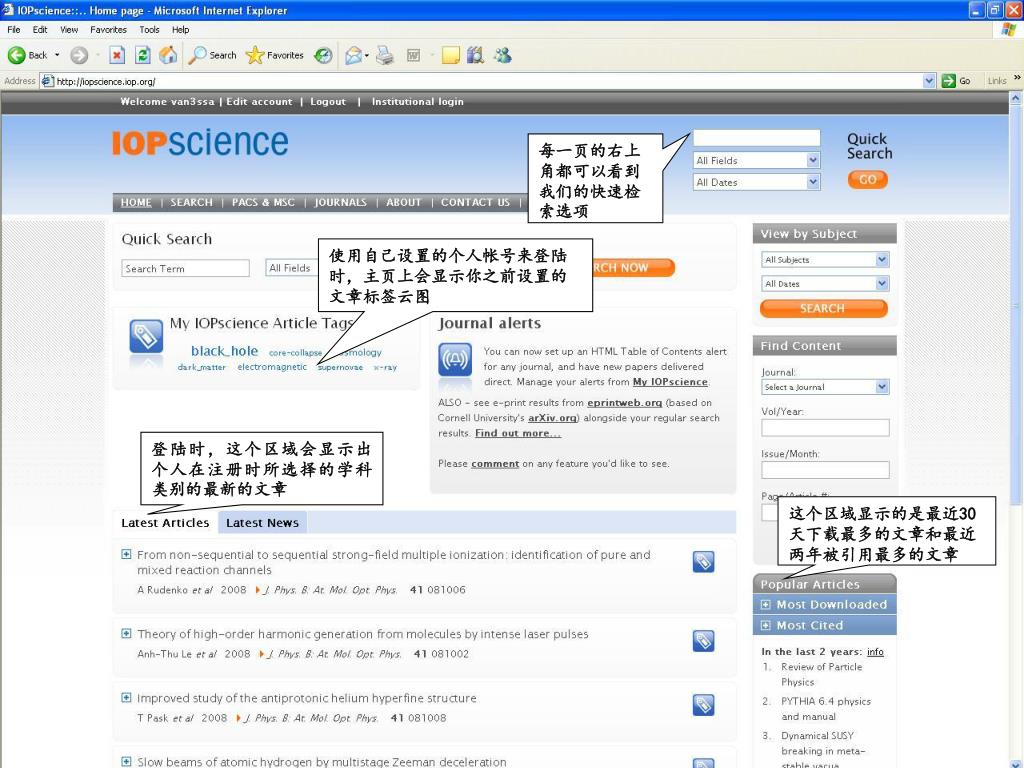Print the page with the printer icon
The width and height of the screenshot is (1024, 768).
point(385,56)
